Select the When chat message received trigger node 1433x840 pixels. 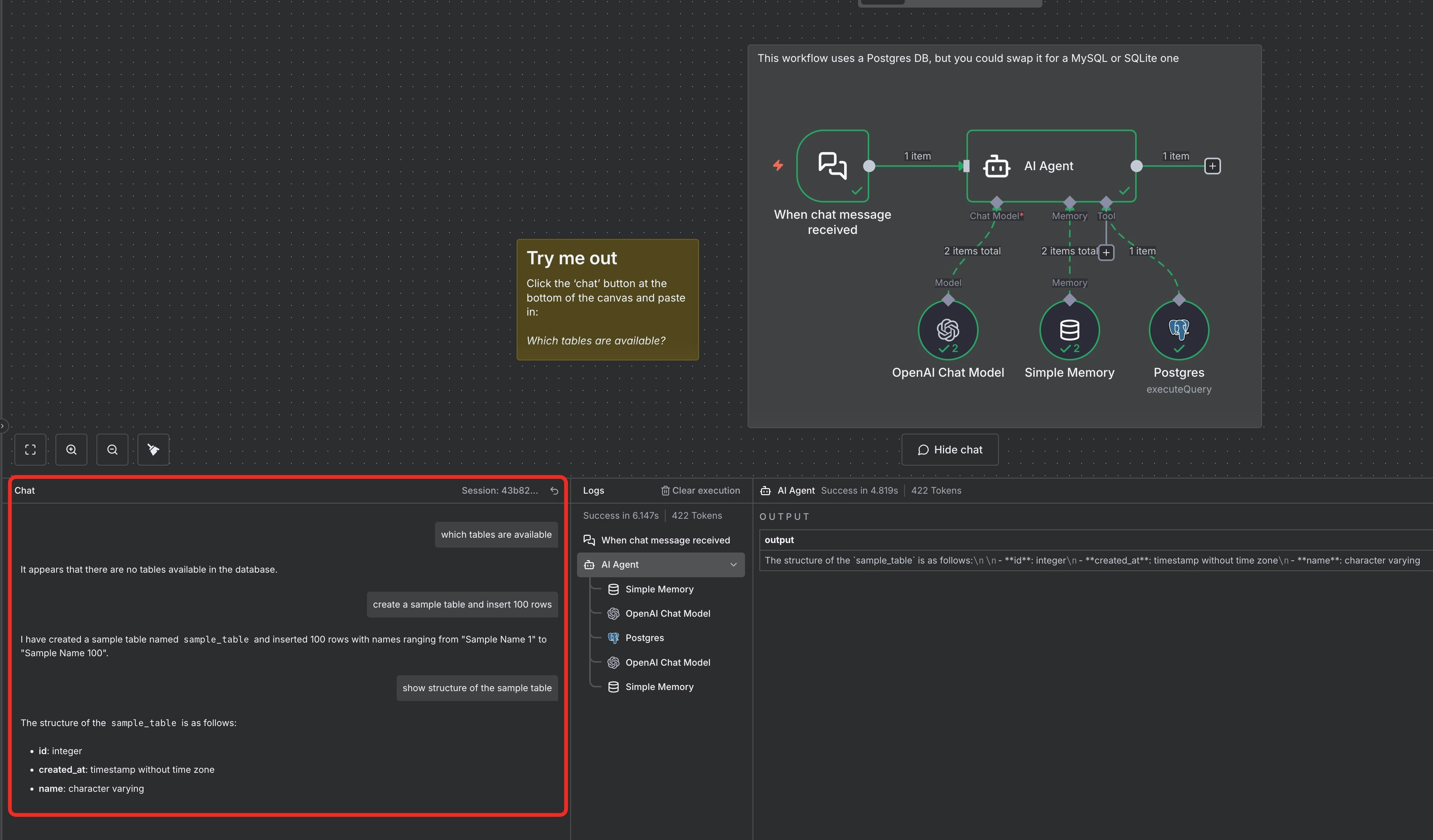[832, 166]
